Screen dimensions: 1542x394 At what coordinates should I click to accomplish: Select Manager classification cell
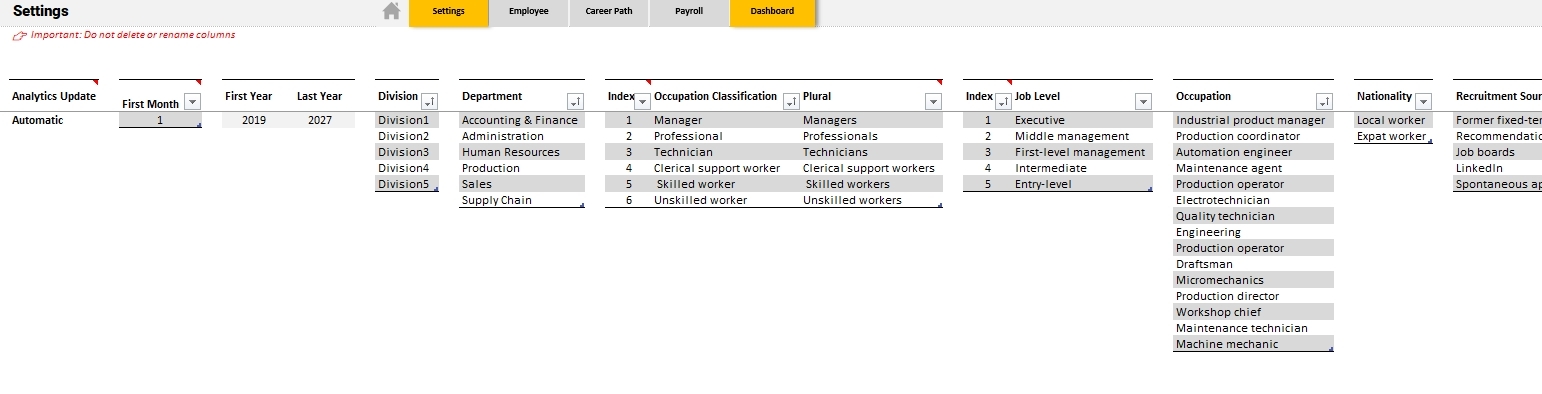coord(726,120)
